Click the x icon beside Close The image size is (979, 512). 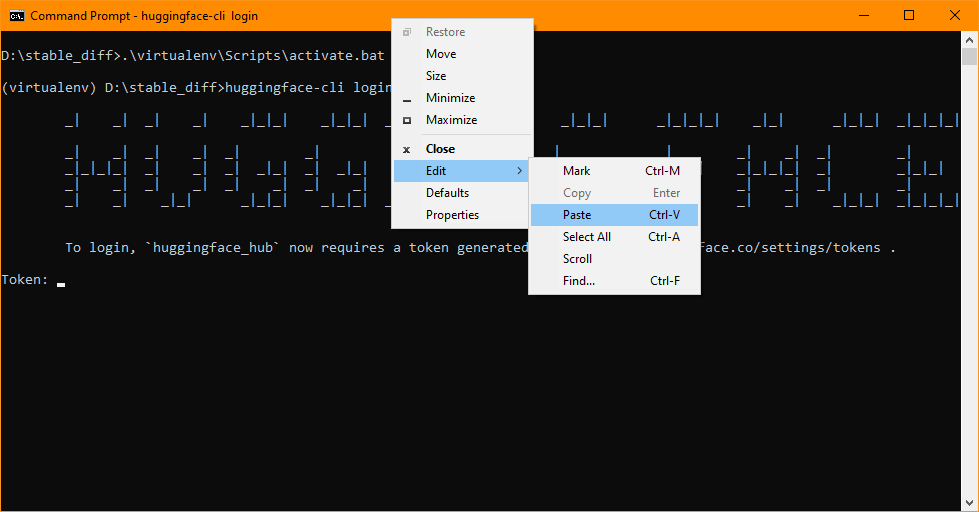point(406,149)
